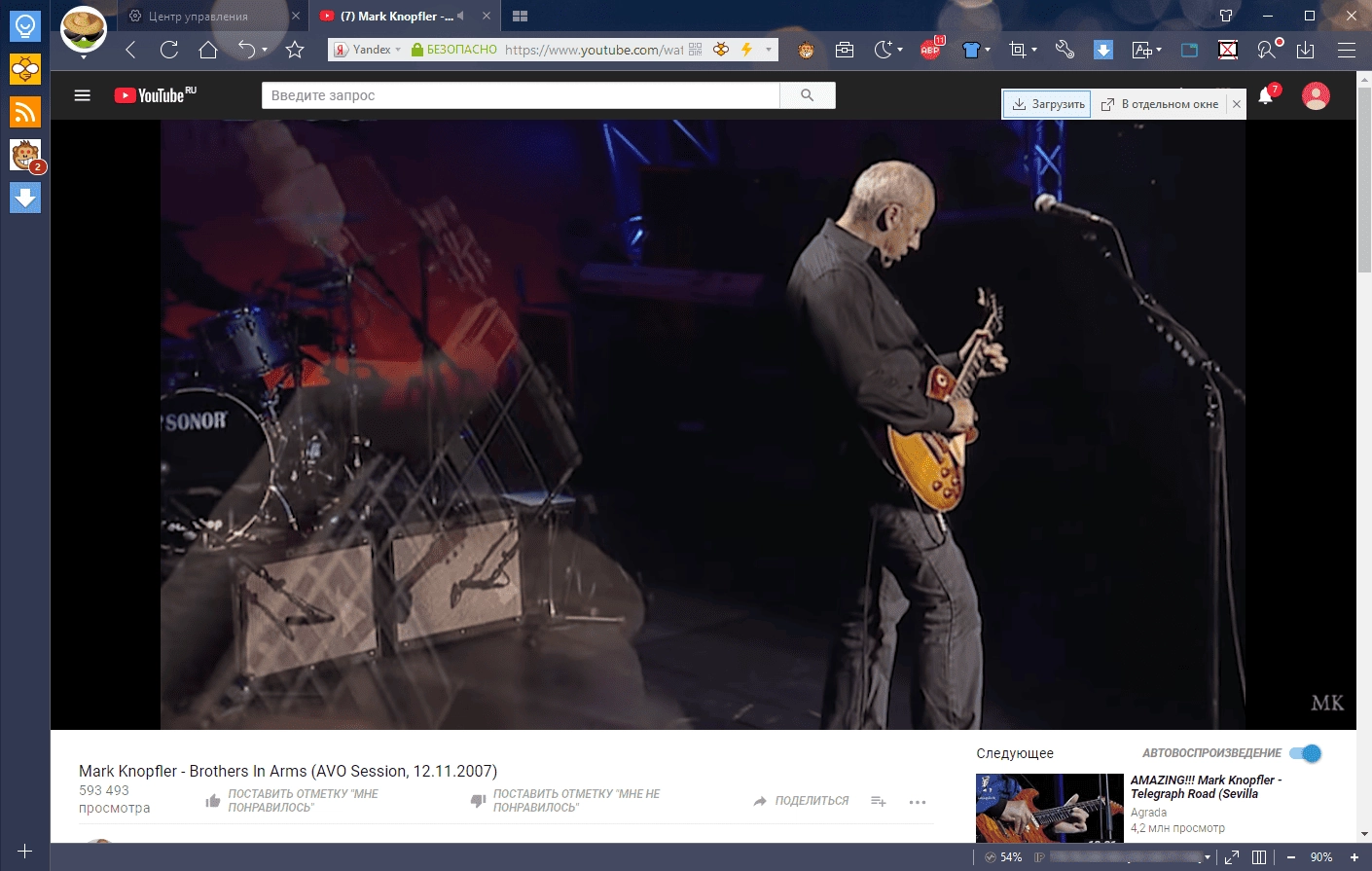
Task: Click the red crossed box toolbar icon
Action: coord(1228,50)
